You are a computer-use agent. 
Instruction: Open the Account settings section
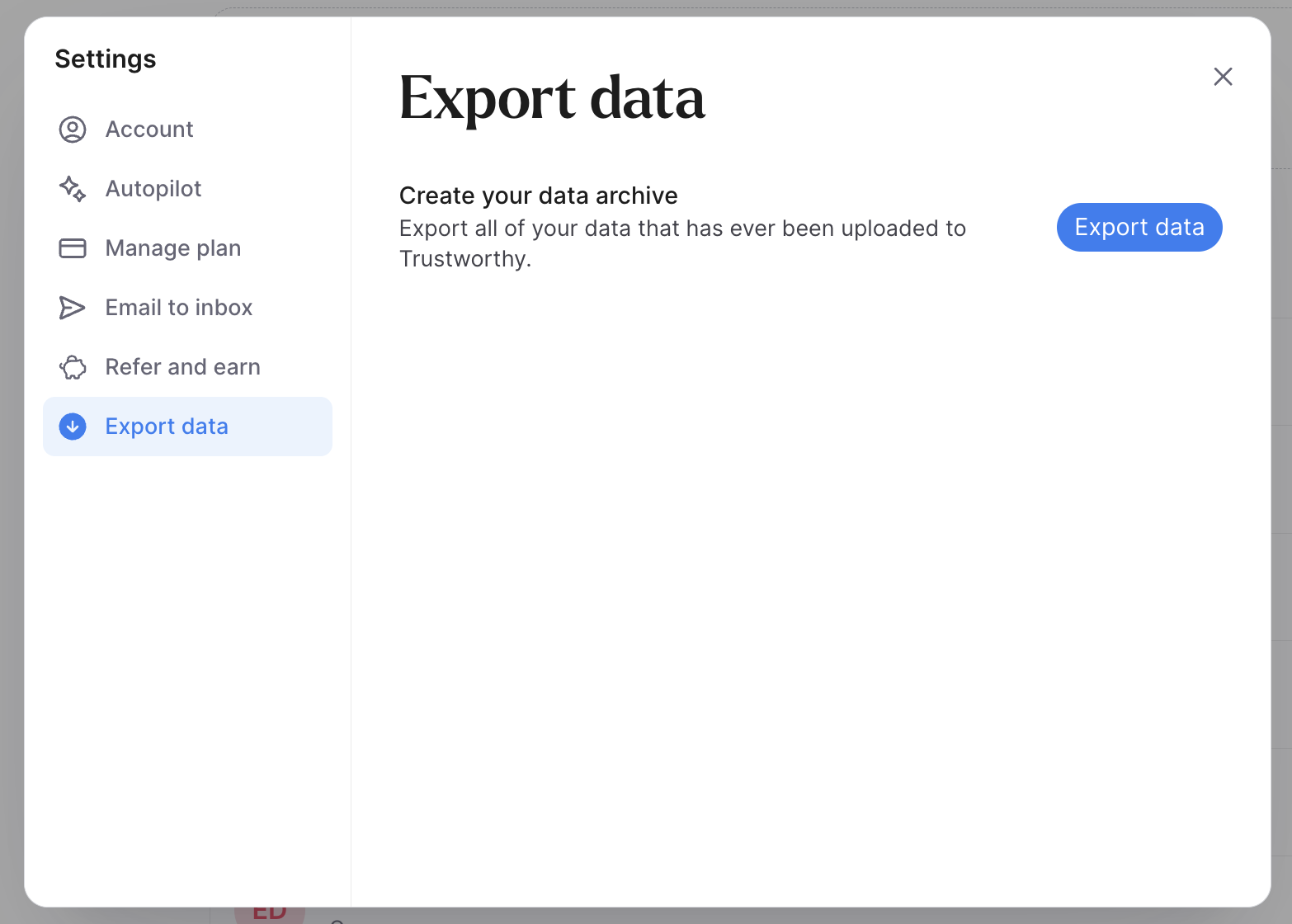point(149,130)
